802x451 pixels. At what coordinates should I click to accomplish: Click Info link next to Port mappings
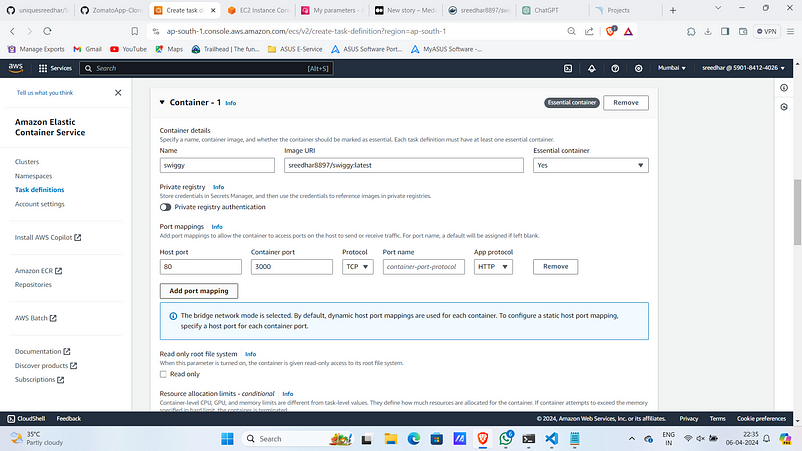(x=217, y=227)
